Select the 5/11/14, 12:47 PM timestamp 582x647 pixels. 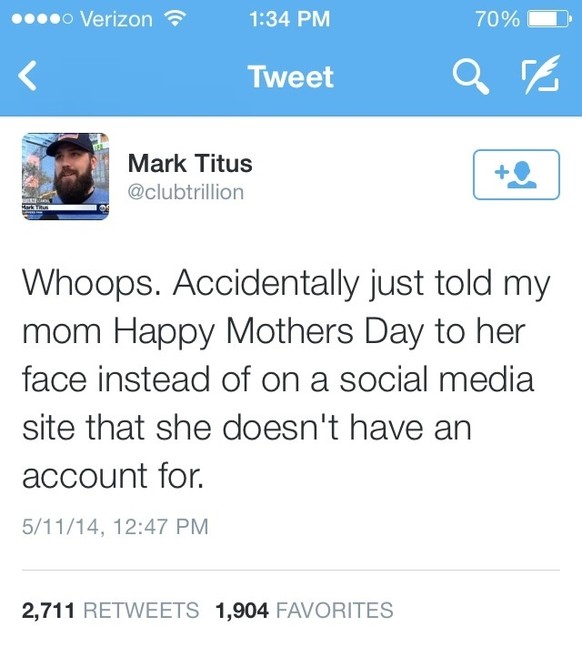pos(116,527)
